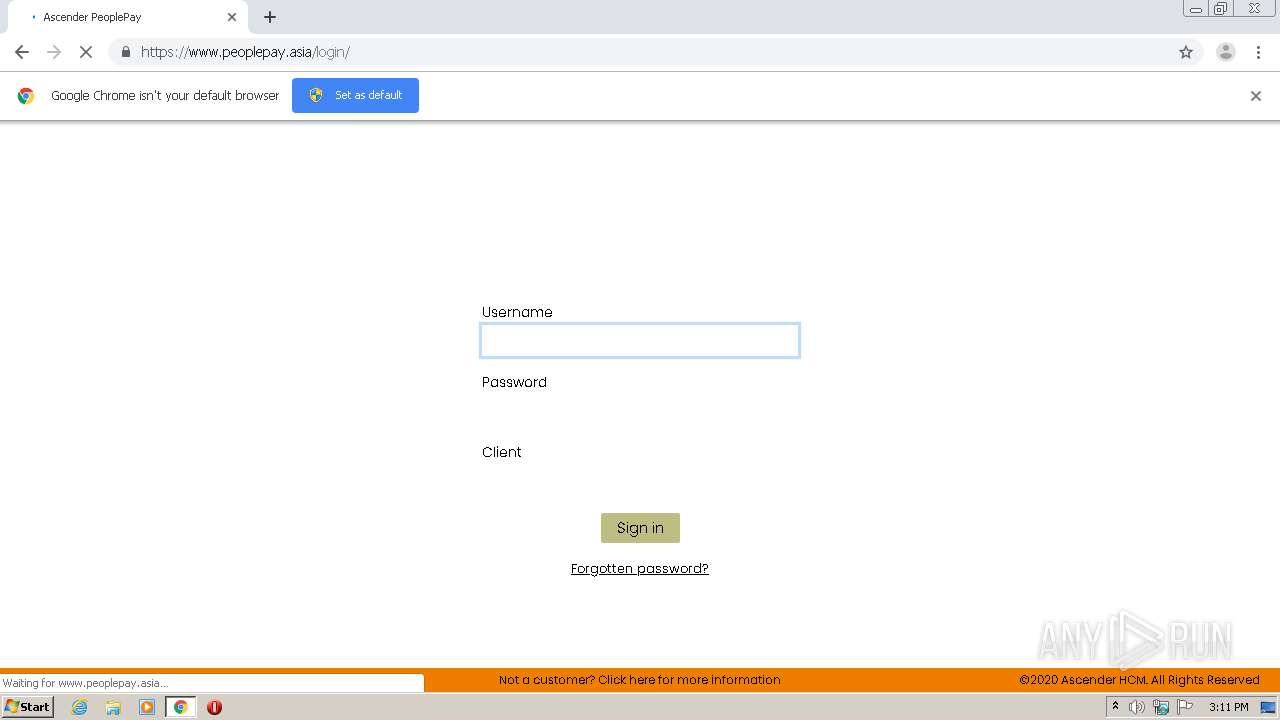Bookmark this page with the star
Viewport: 1280px width, 720px height.
tap(1186, 52)
